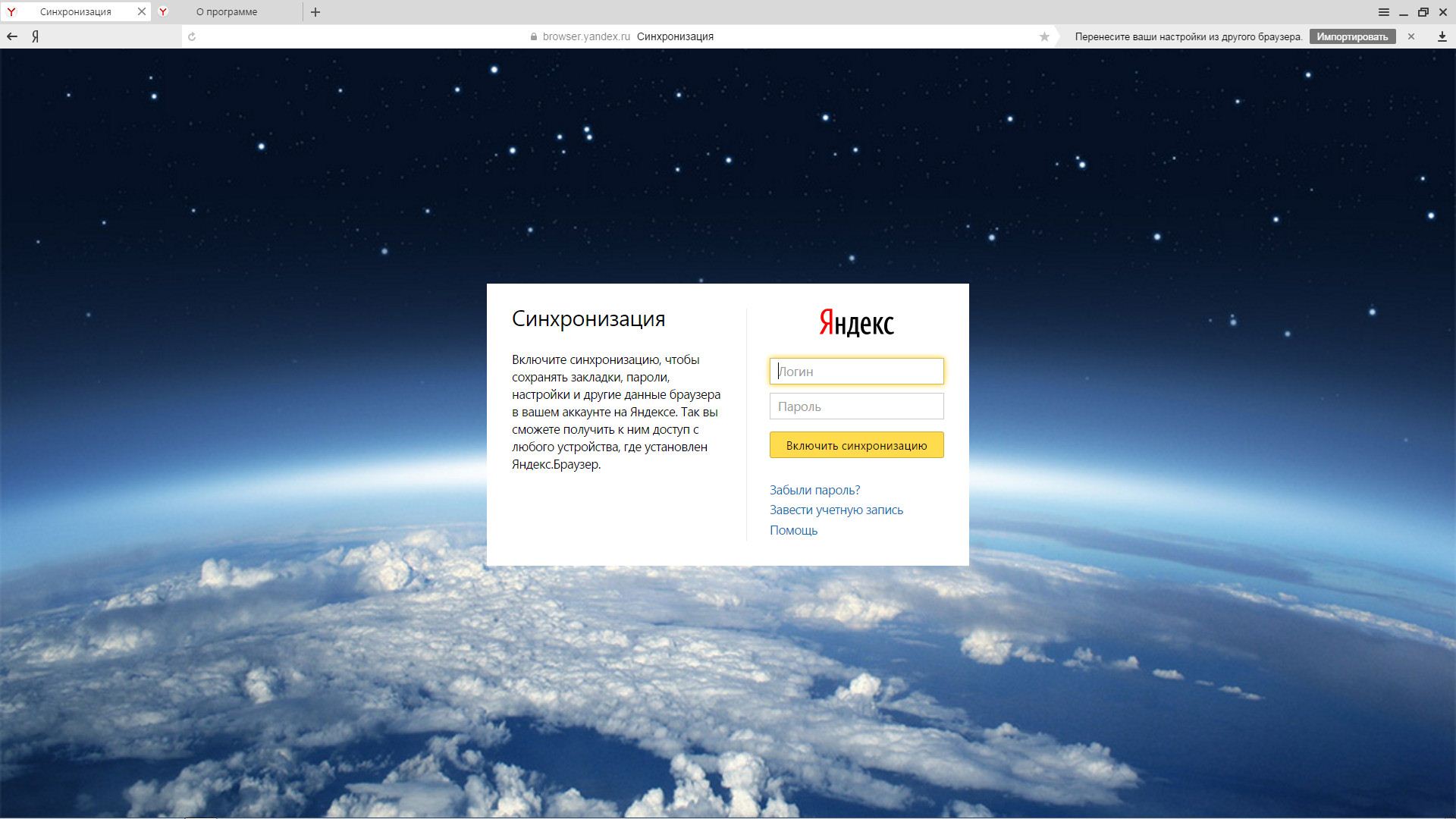
Task: Click the Синхронизация heading text
Action: 588,318
